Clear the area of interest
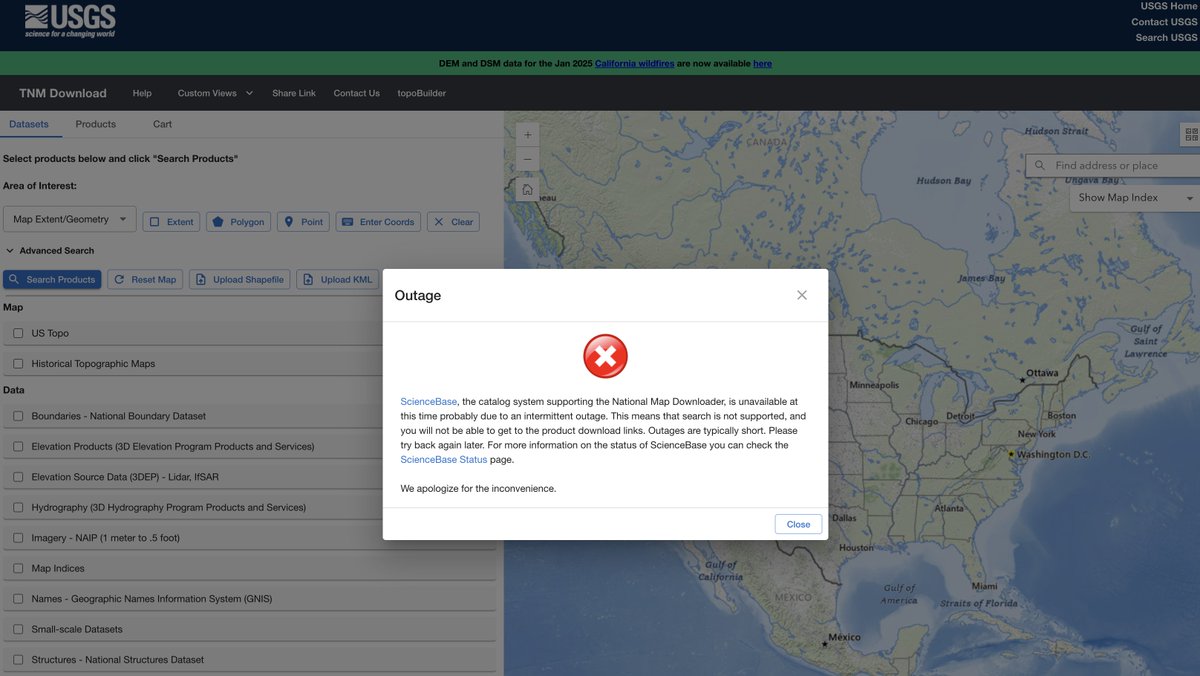Image resolution: width=1200 pixels, height=676 pixels. point(453,222)
